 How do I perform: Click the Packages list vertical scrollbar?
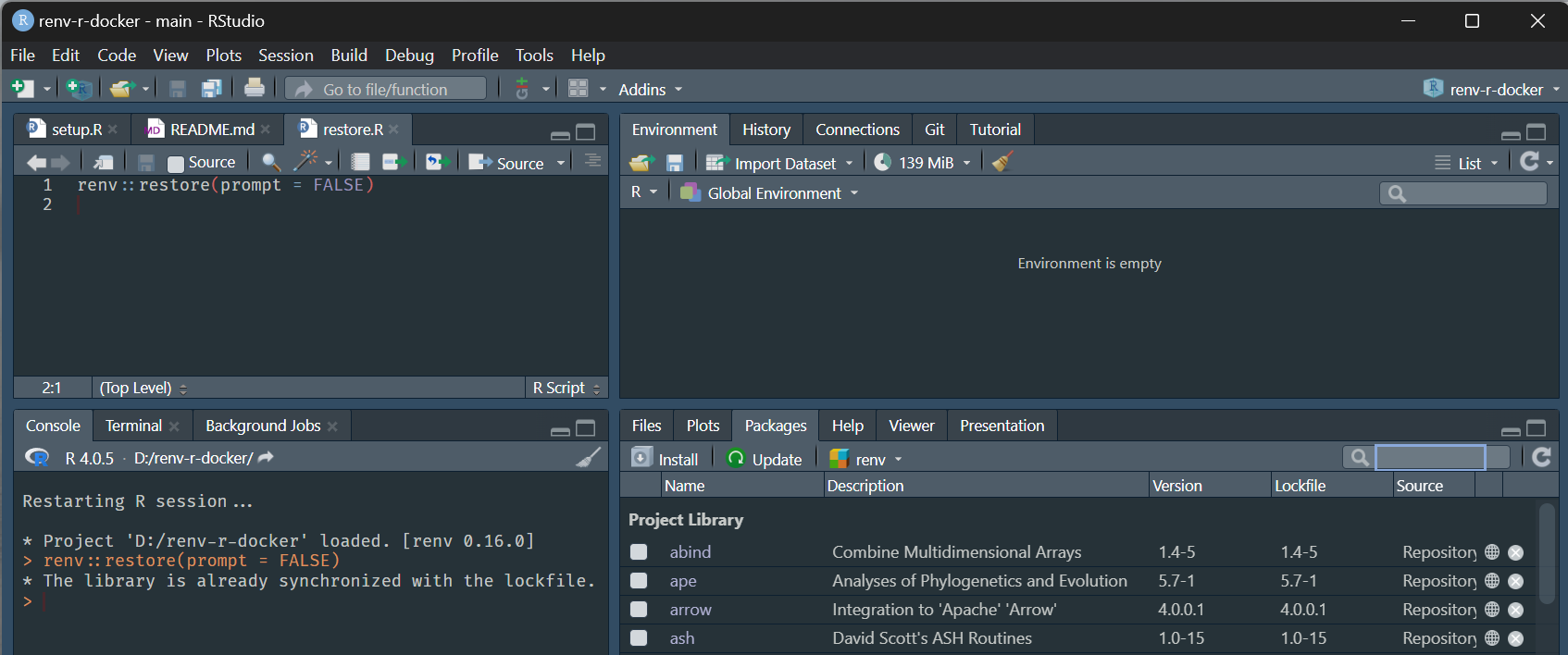pos(1546,553)
